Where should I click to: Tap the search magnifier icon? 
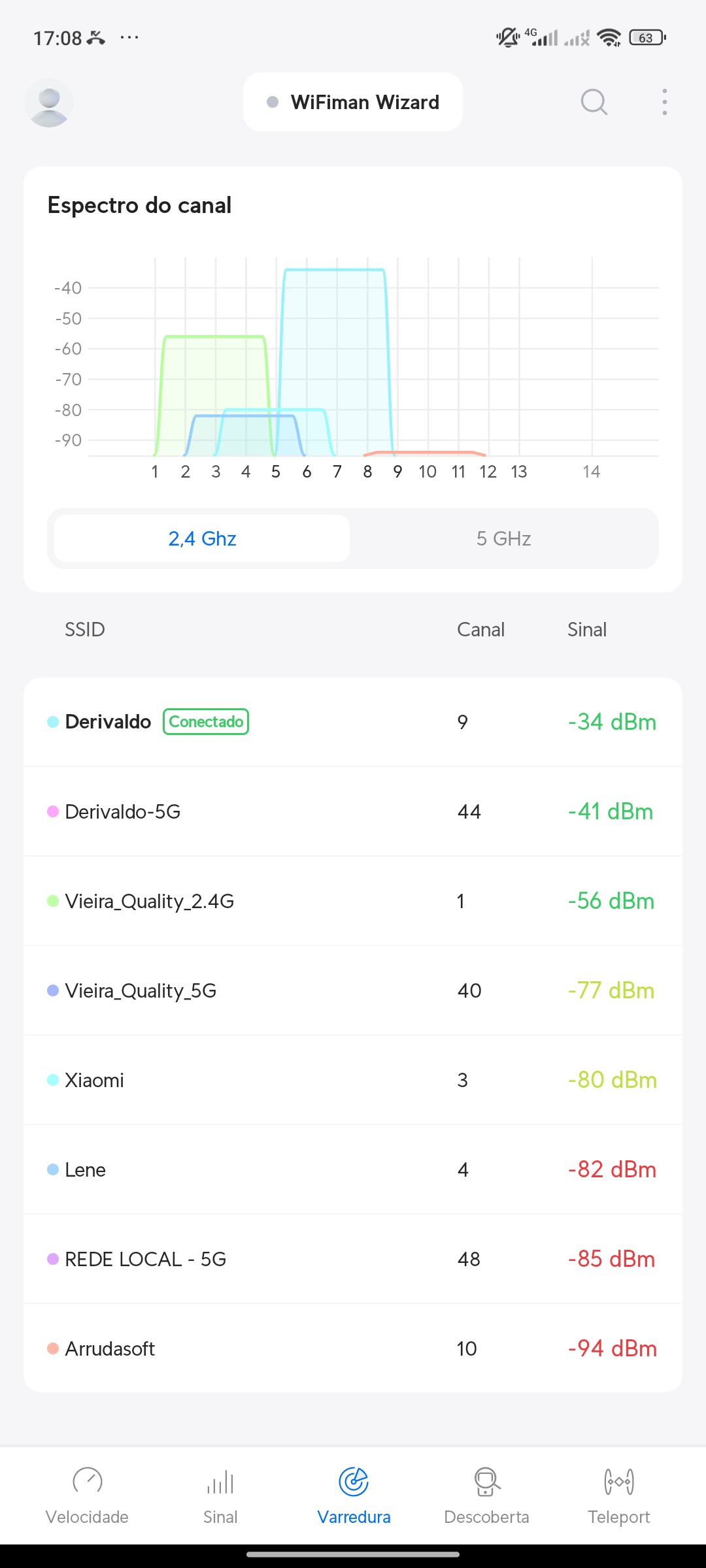click(x=594, y=102)
